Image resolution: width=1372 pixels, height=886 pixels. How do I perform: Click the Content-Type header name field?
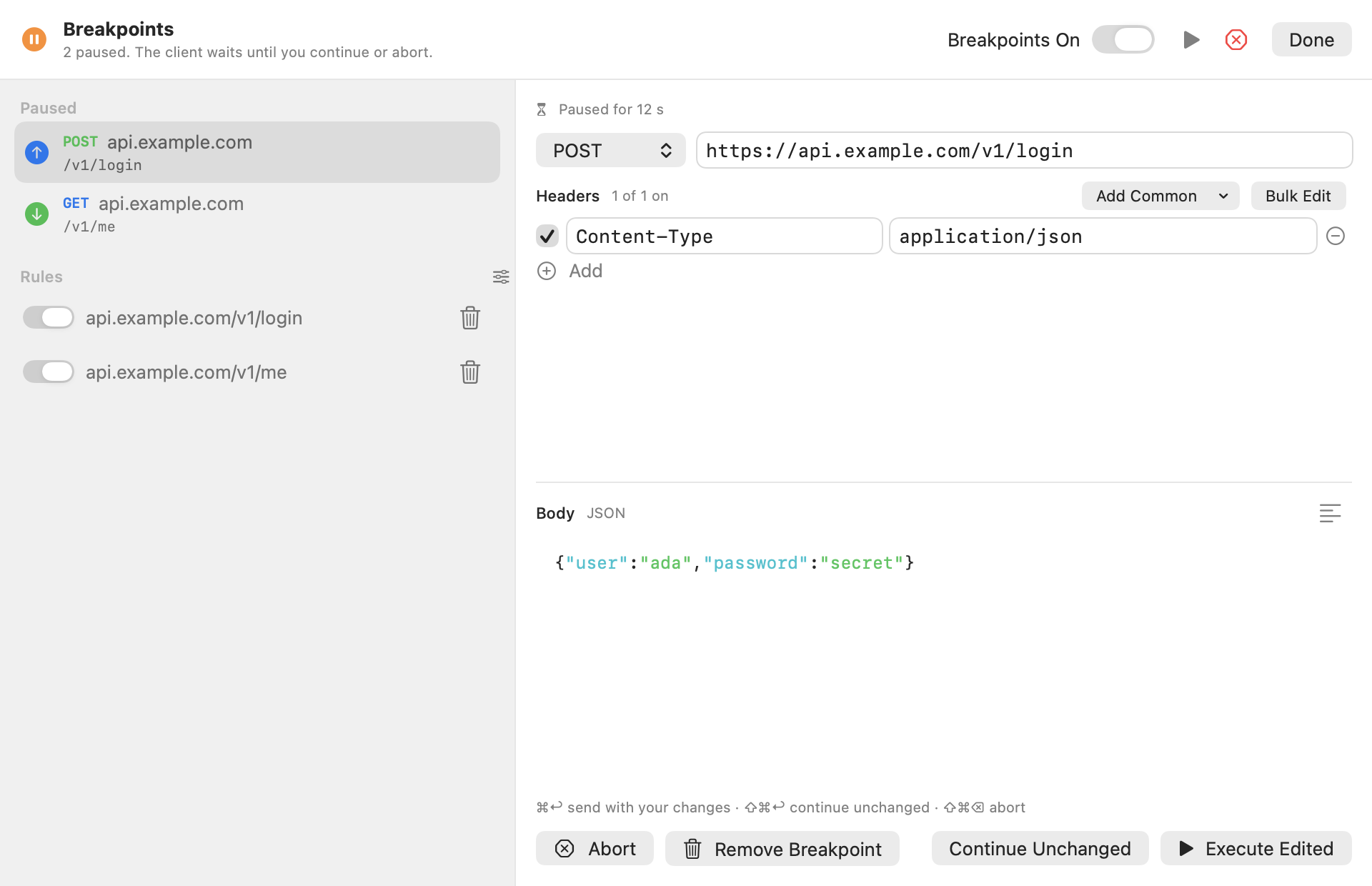click(725, 236)
